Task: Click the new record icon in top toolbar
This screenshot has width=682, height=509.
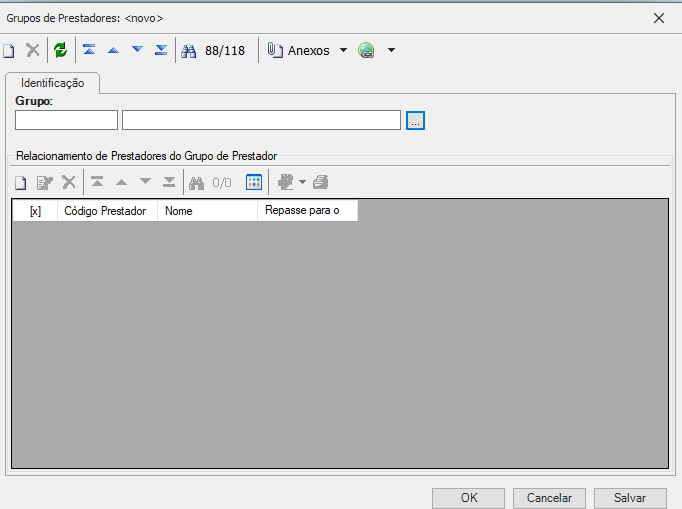Action: point(9,50)
